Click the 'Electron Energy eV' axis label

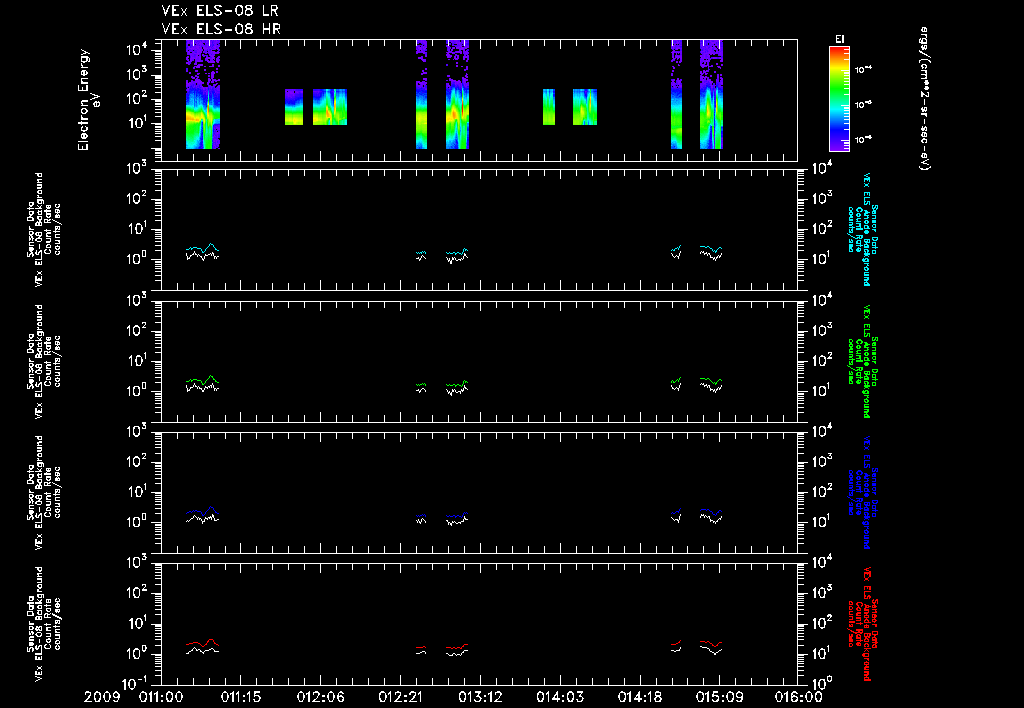coord(89,100)
